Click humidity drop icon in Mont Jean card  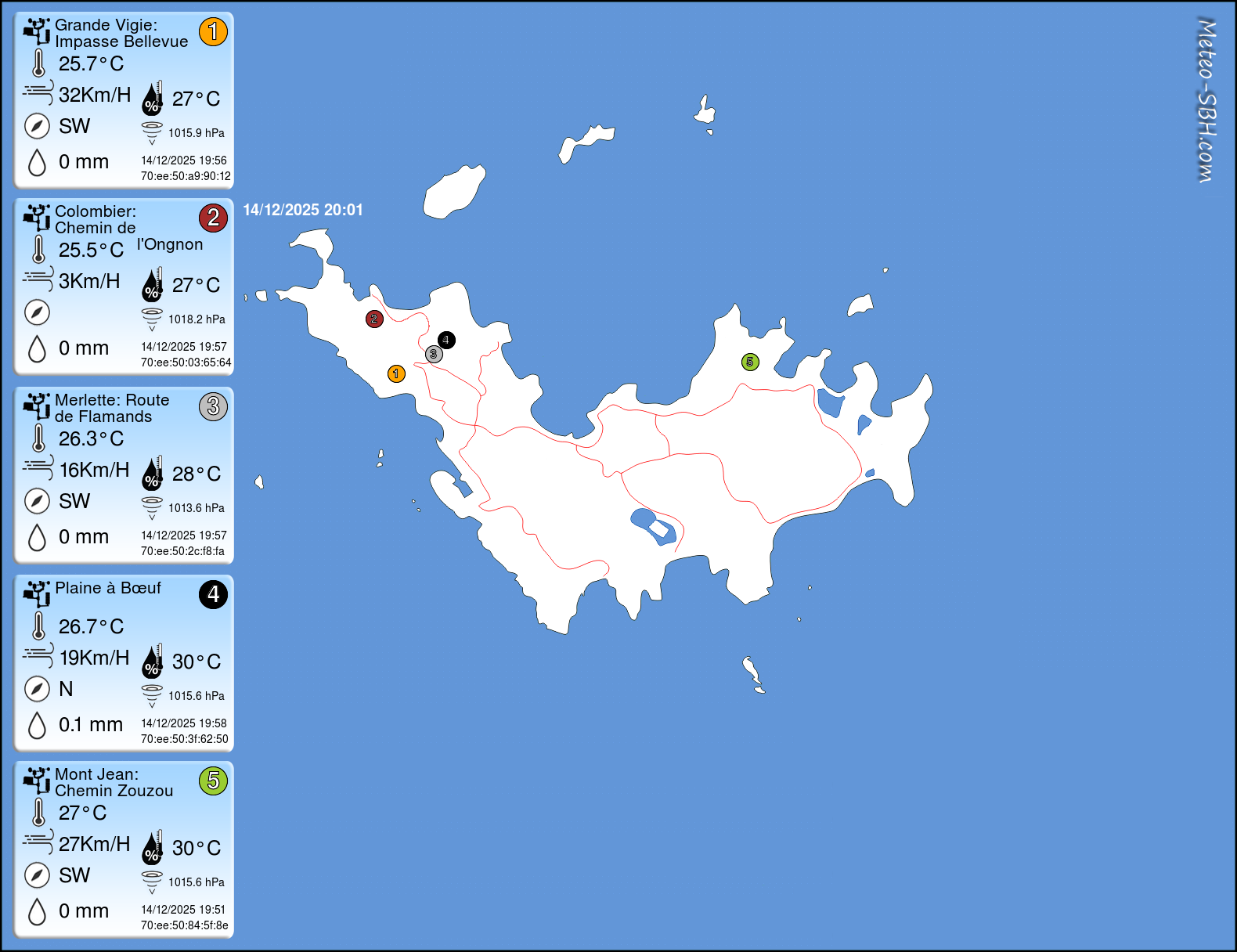(x=152, y=847)
